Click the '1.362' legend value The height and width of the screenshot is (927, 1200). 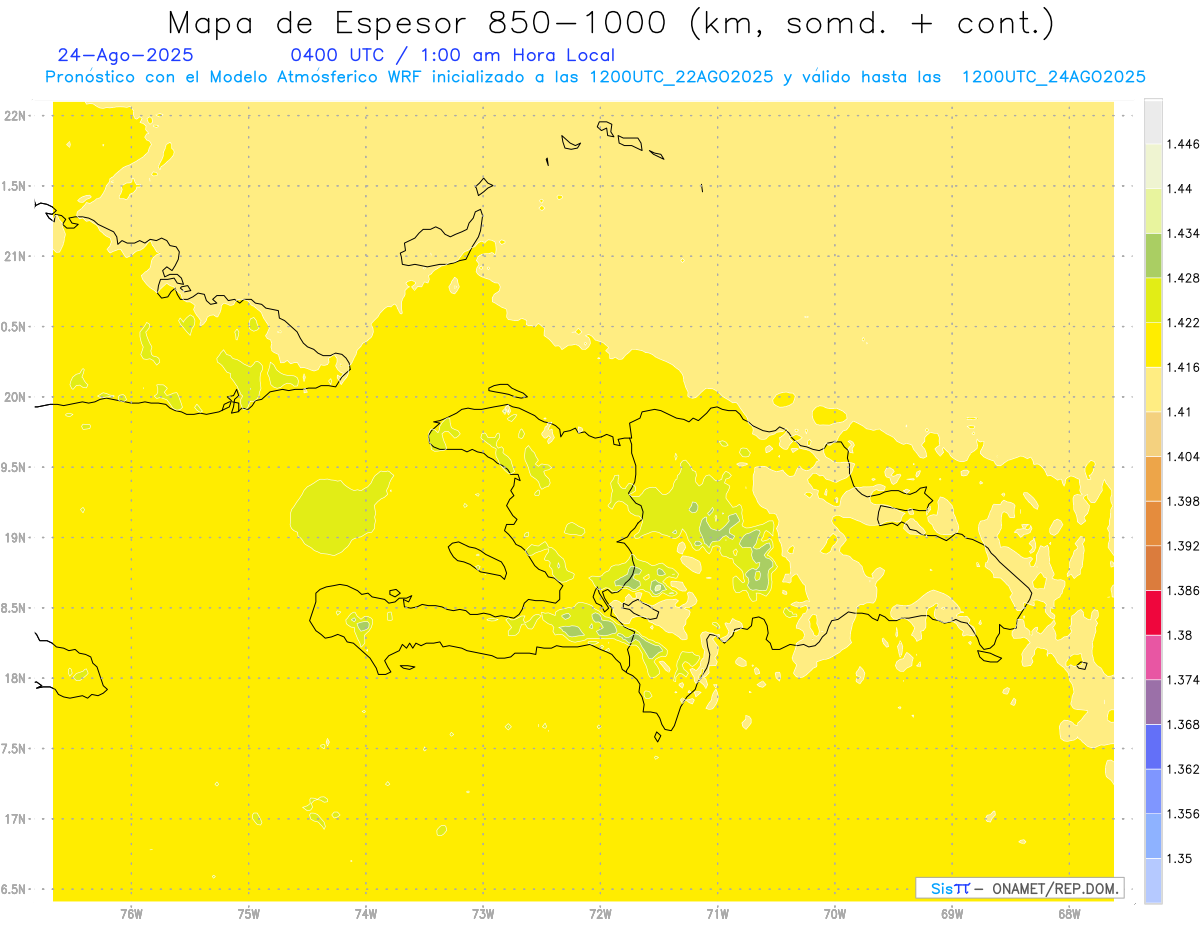click(x=1181, y=769)
